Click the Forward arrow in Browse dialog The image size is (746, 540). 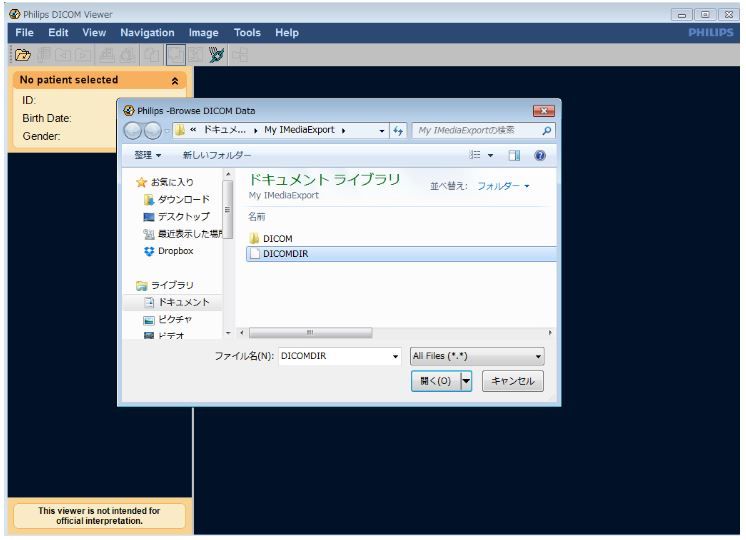(x=153, y=130)
